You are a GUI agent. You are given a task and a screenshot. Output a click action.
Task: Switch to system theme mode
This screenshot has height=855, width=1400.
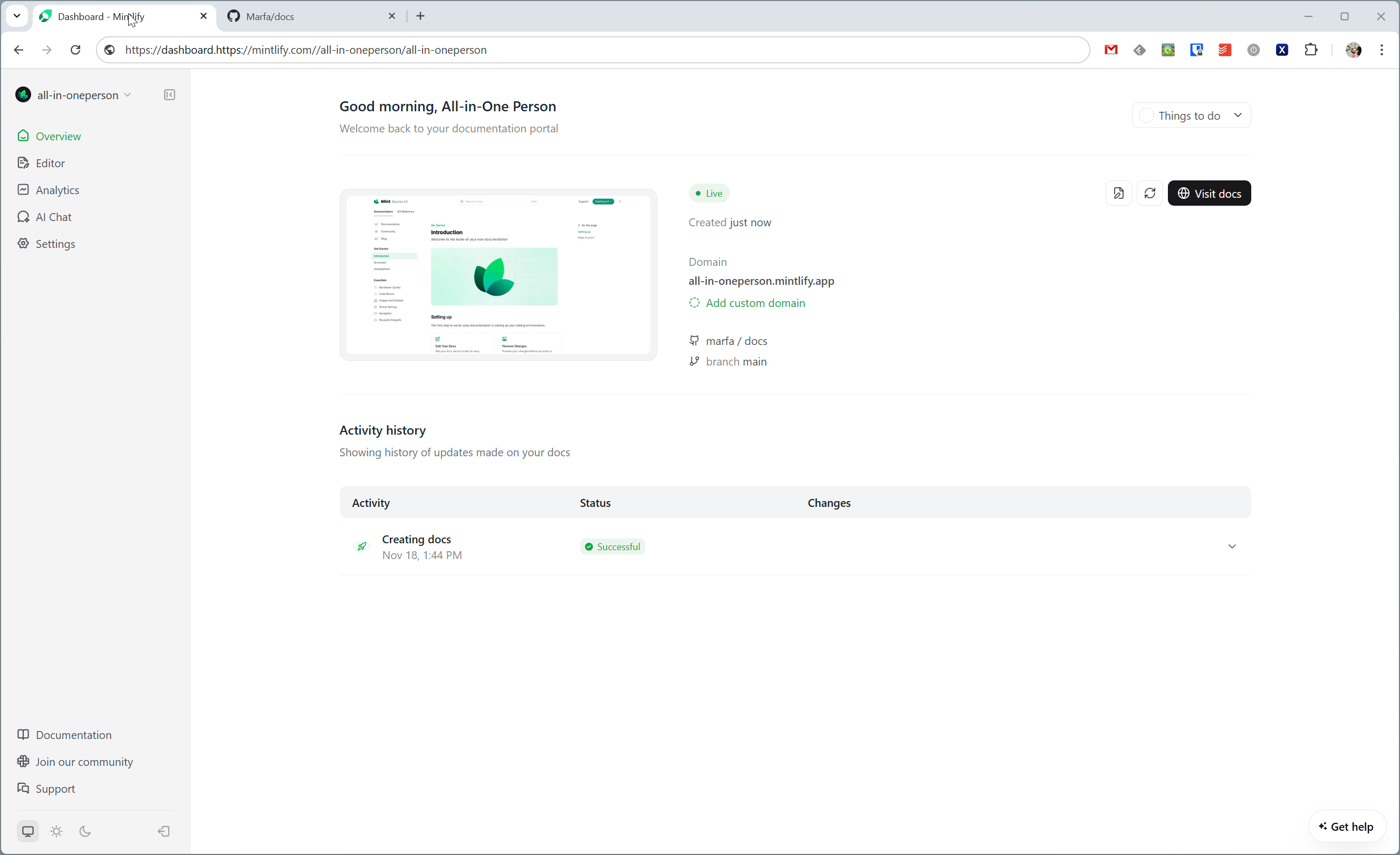28,831
